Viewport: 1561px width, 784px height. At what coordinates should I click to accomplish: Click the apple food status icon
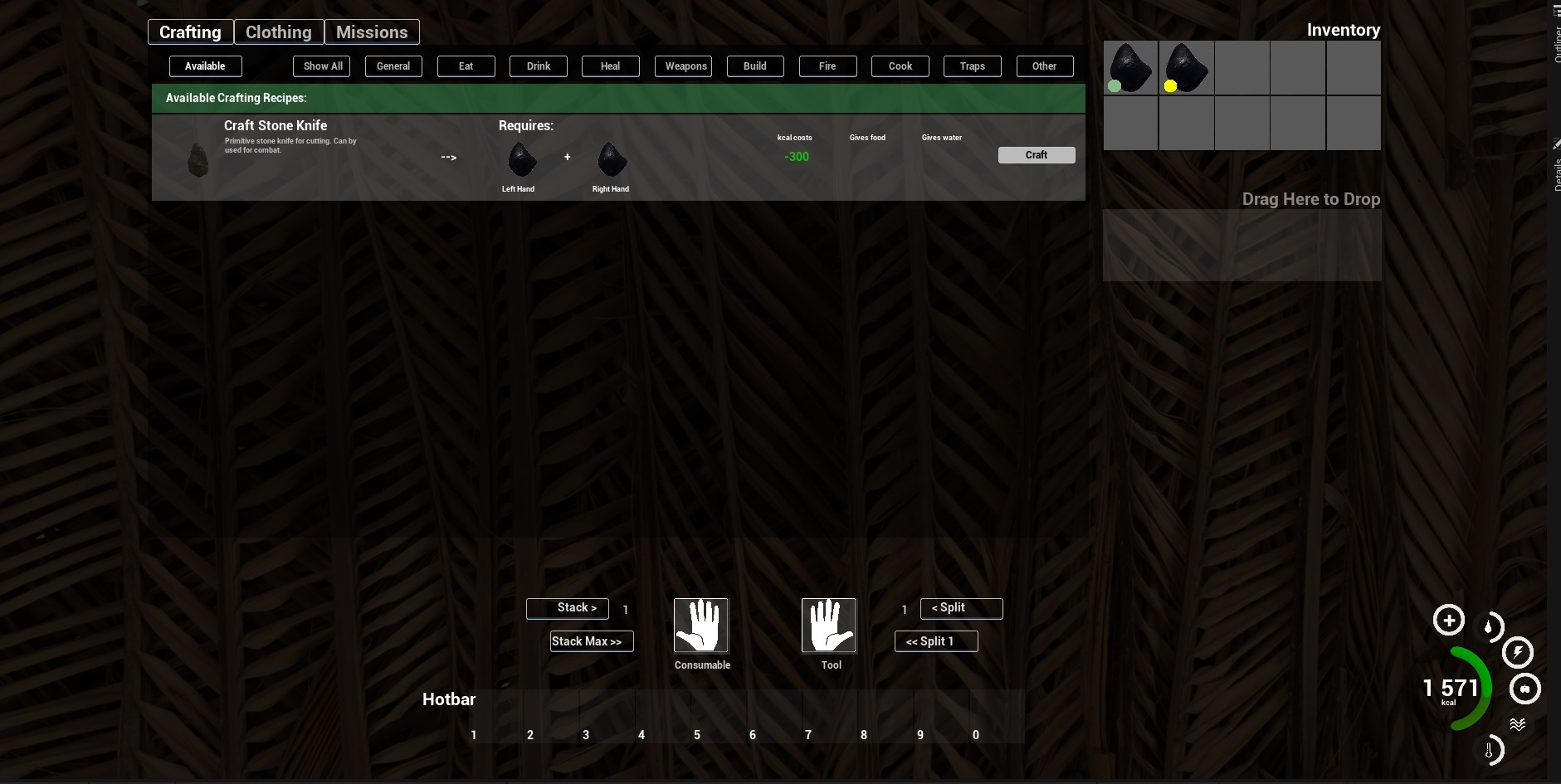coord(1525,689)
